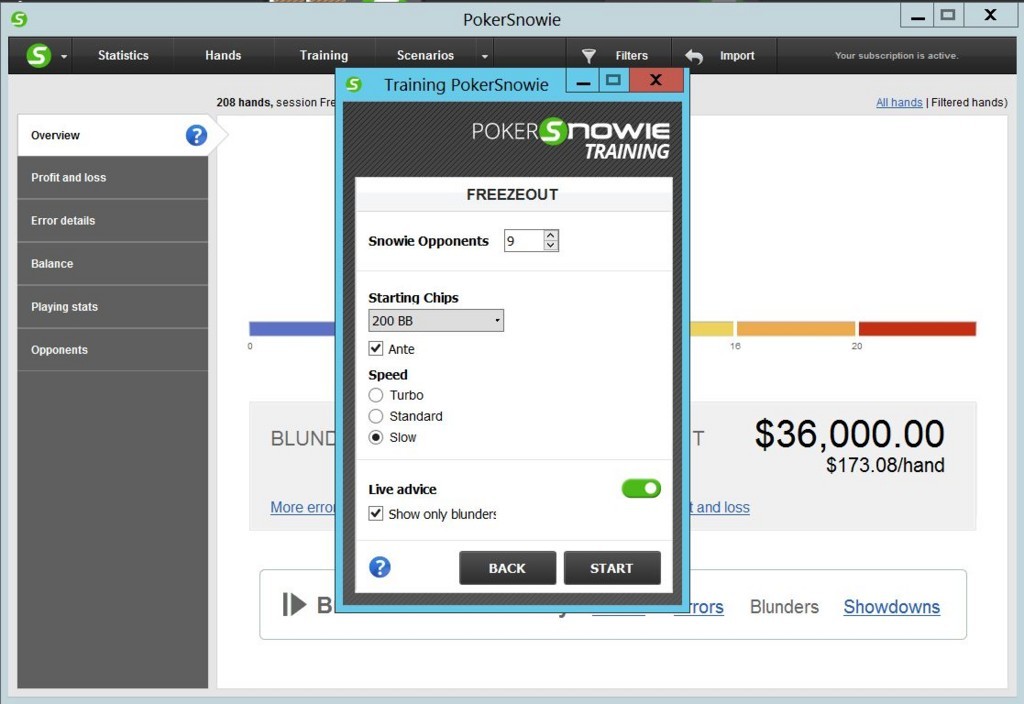Click the Filters funnel icon
This screenshot has height=704, width=1024.
coord(588,56)
